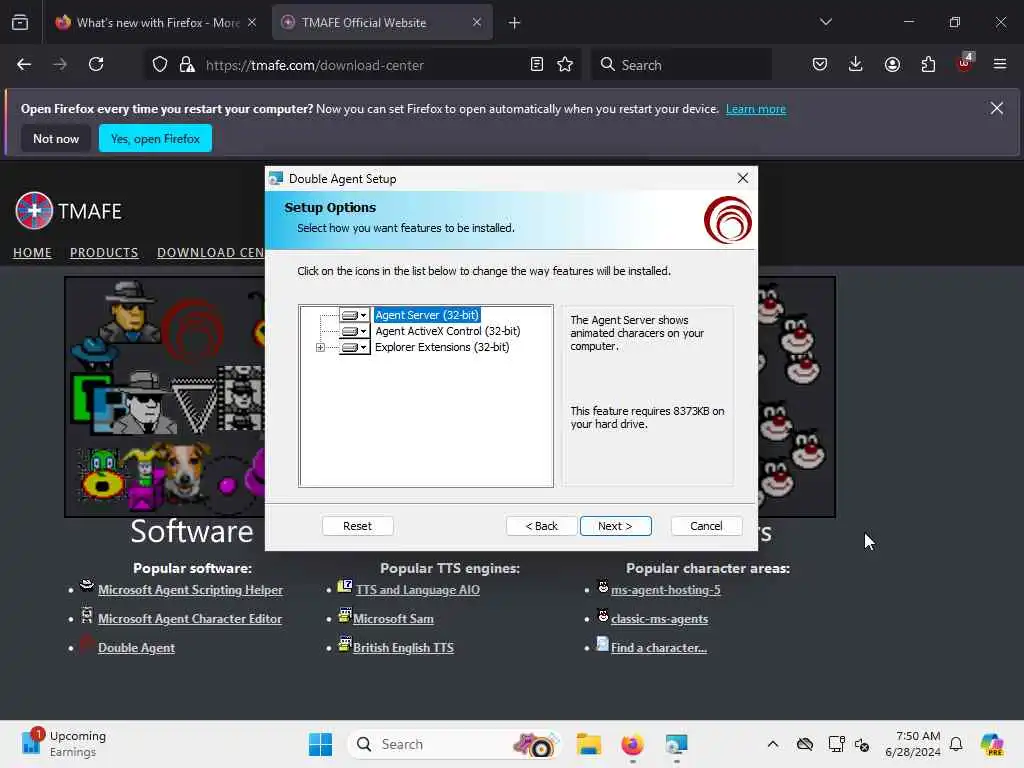1024x768 pixels.
Task: Cancel the Double Agent Setup
Action: tap(706, 526)
